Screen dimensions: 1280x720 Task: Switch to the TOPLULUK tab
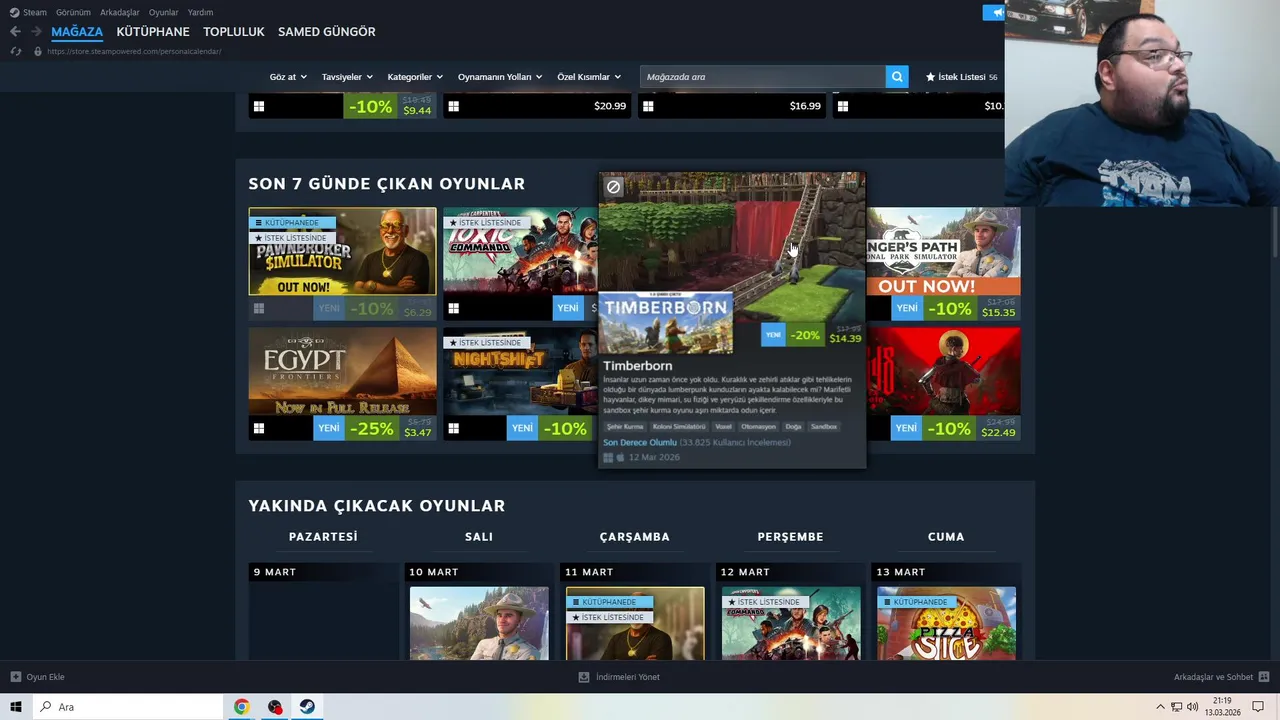tap(234, 32)
